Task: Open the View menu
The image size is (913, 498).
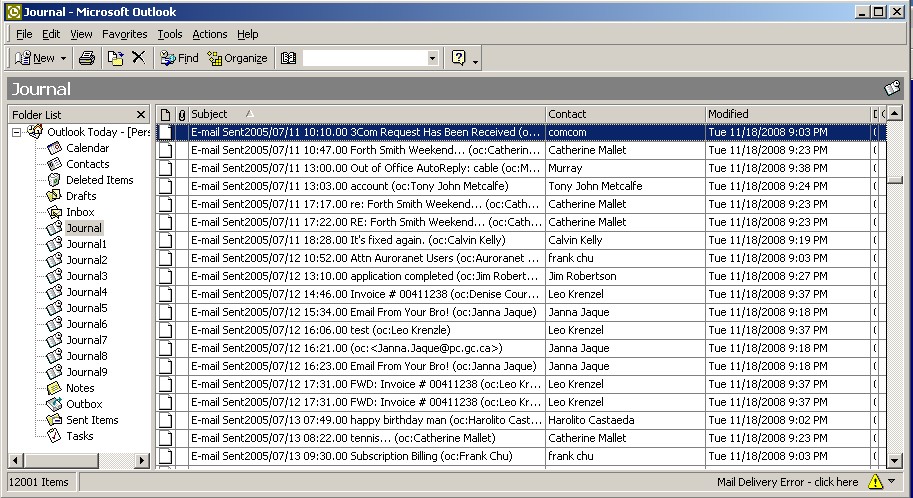Action: tap(81, 34)
